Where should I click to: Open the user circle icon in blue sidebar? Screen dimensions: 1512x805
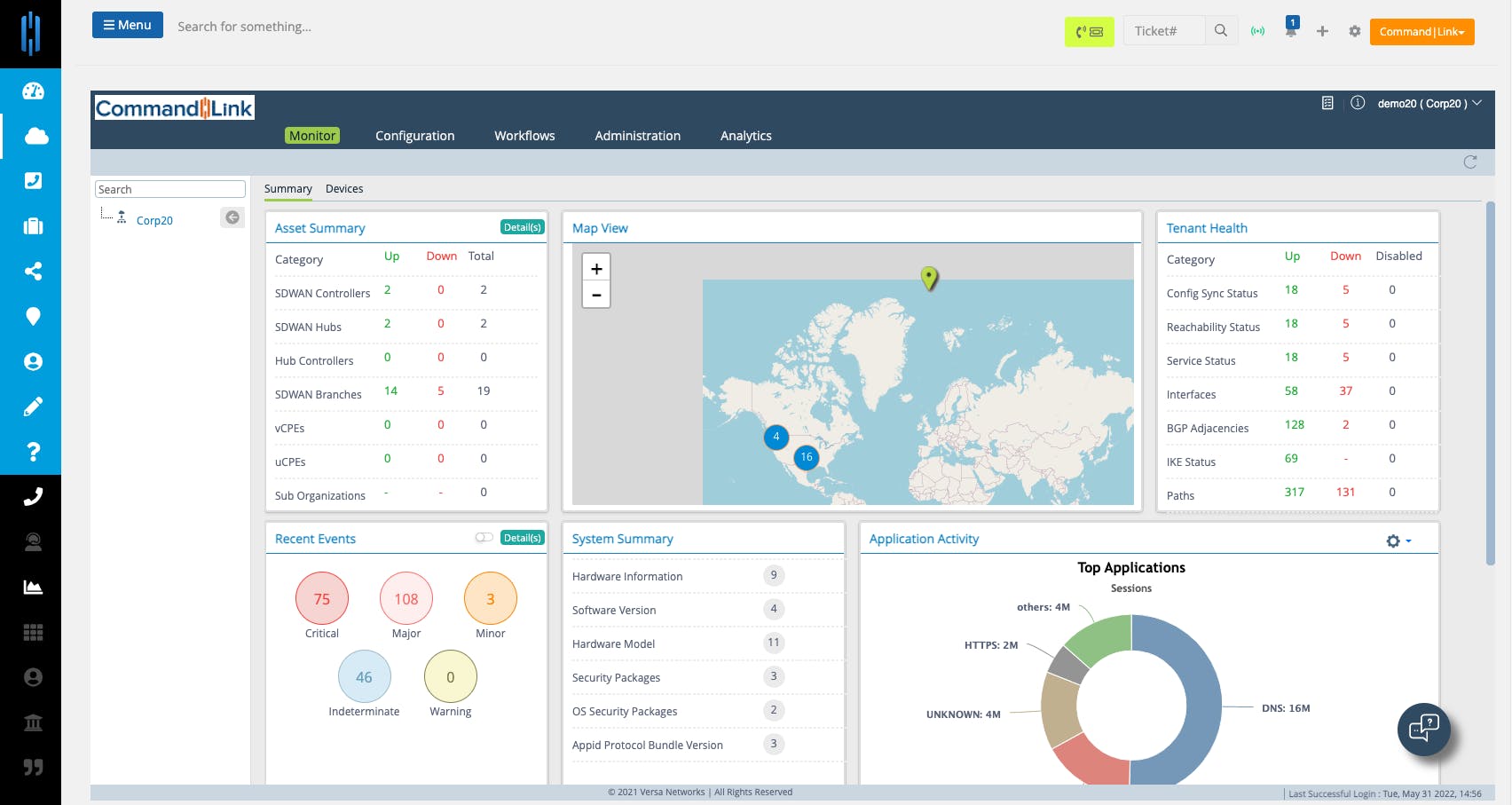coord(33,361)
